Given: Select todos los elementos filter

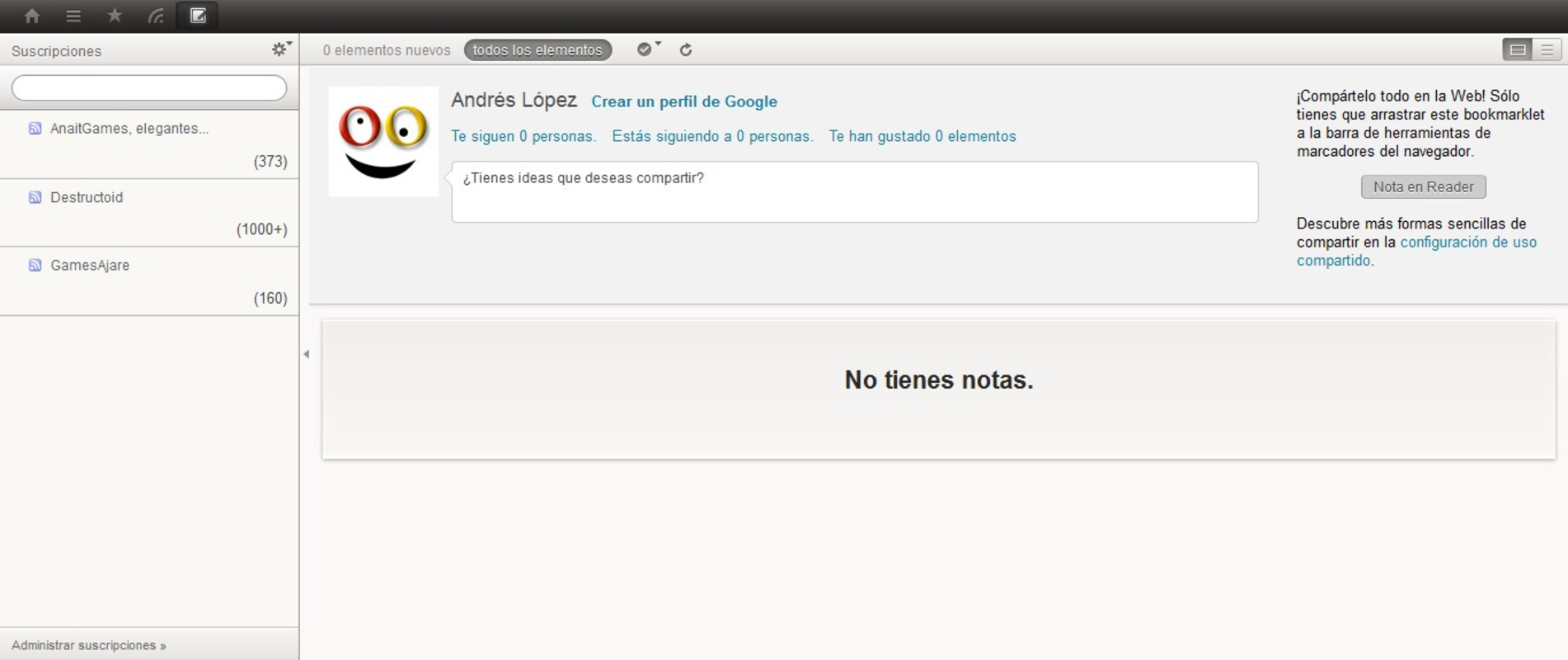Looking at the screenshot, I should pyautogui.click(x=538, y=50).
